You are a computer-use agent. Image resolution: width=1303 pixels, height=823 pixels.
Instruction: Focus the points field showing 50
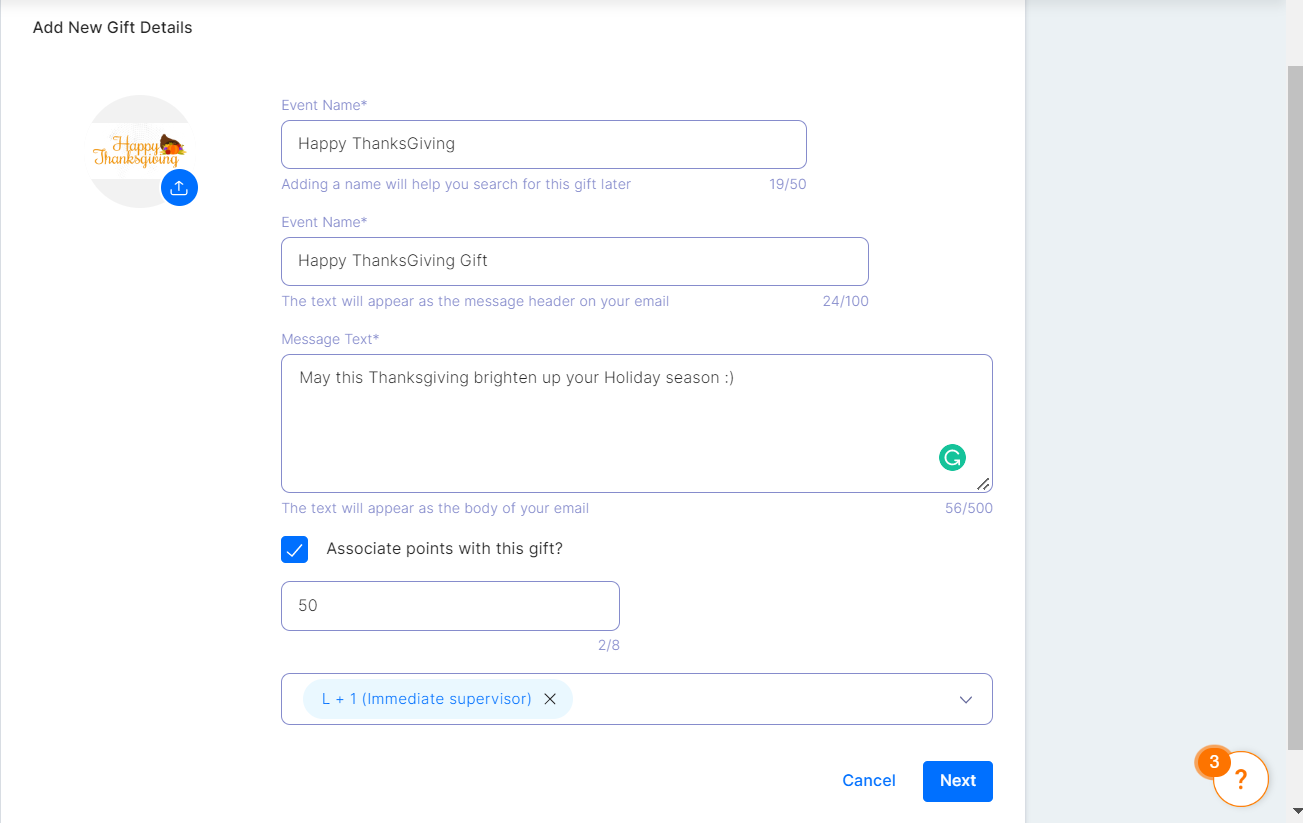pyautogui.click(x=451, y=606)
